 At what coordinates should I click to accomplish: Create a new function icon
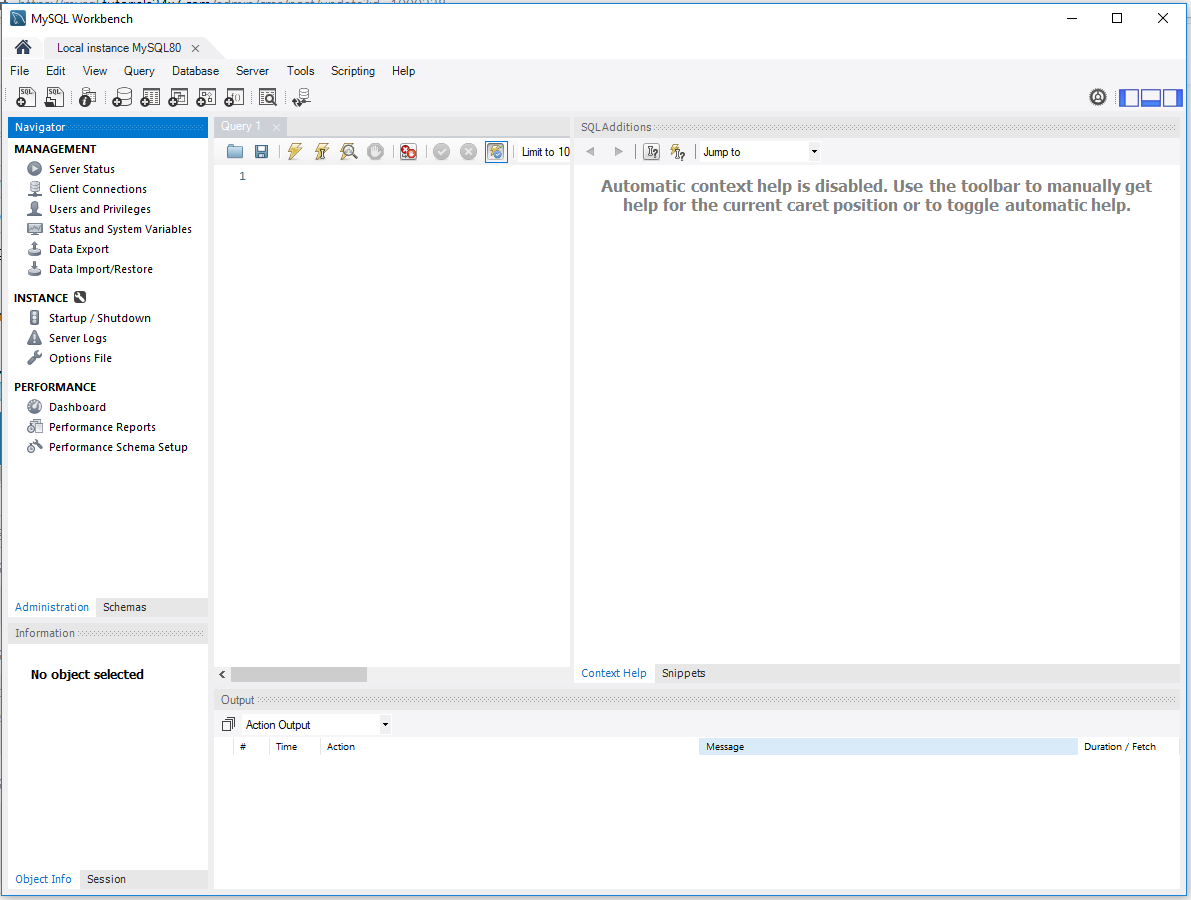(x=234, y=97)
